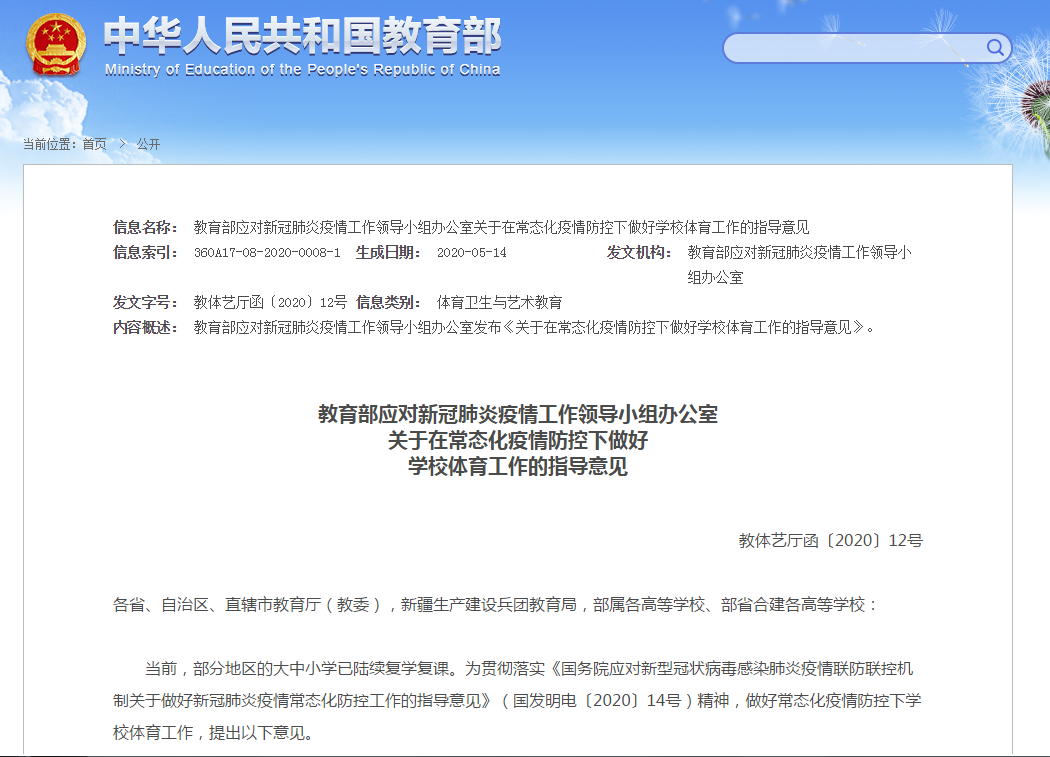Click the 体育卫生与艺术教育 category value
This screenshot has width=1050, height=757.
(x=500, y=302)
